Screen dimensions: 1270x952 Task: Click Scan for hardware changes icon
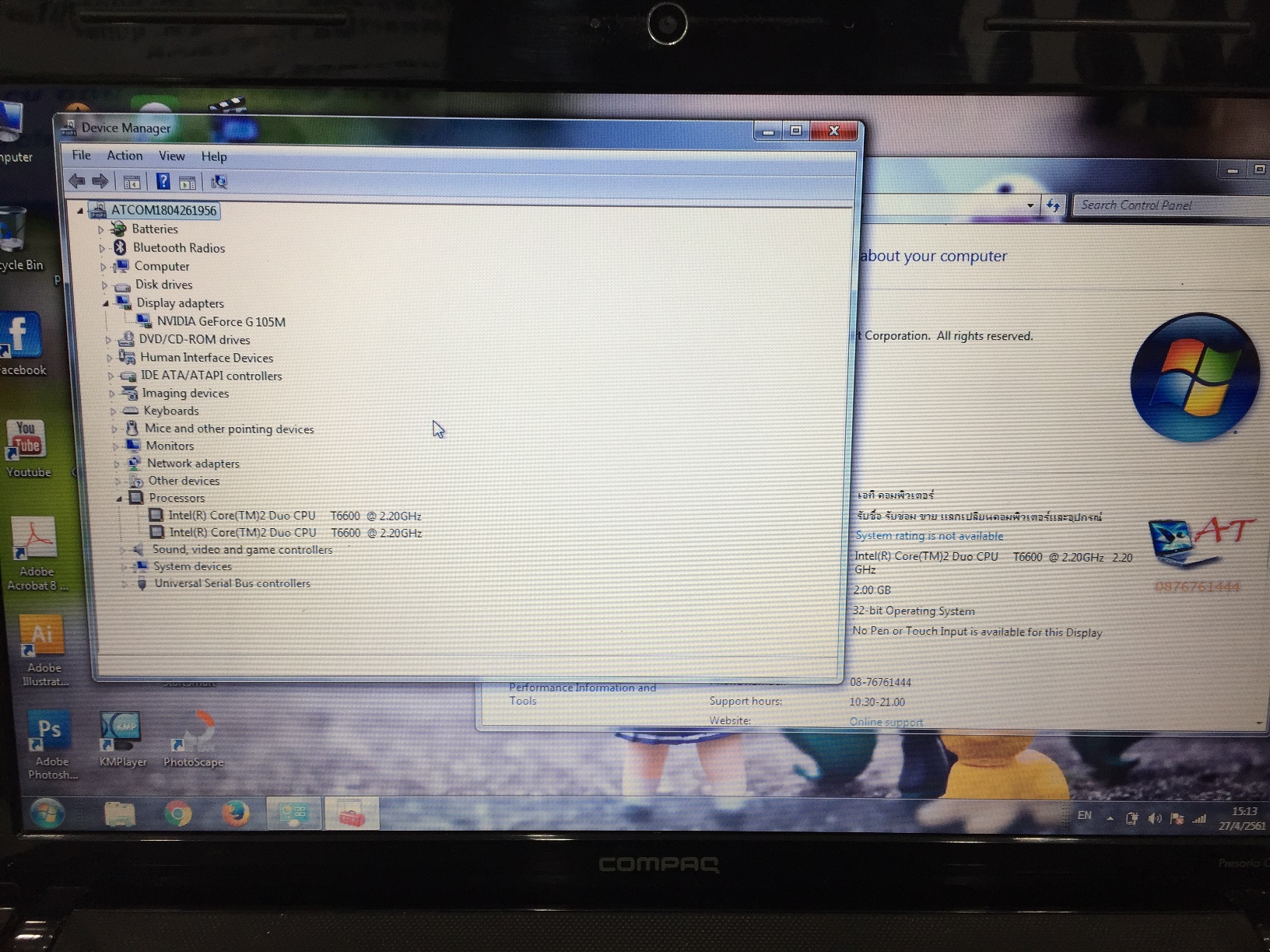pyautogui.click(x=219, y=182)
